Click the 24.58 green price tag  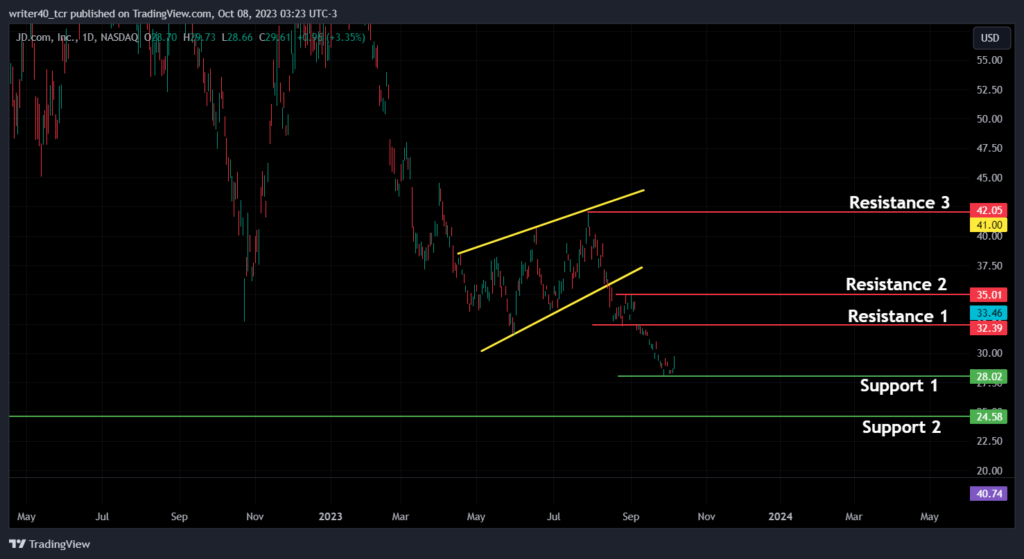tap(989, 417)
